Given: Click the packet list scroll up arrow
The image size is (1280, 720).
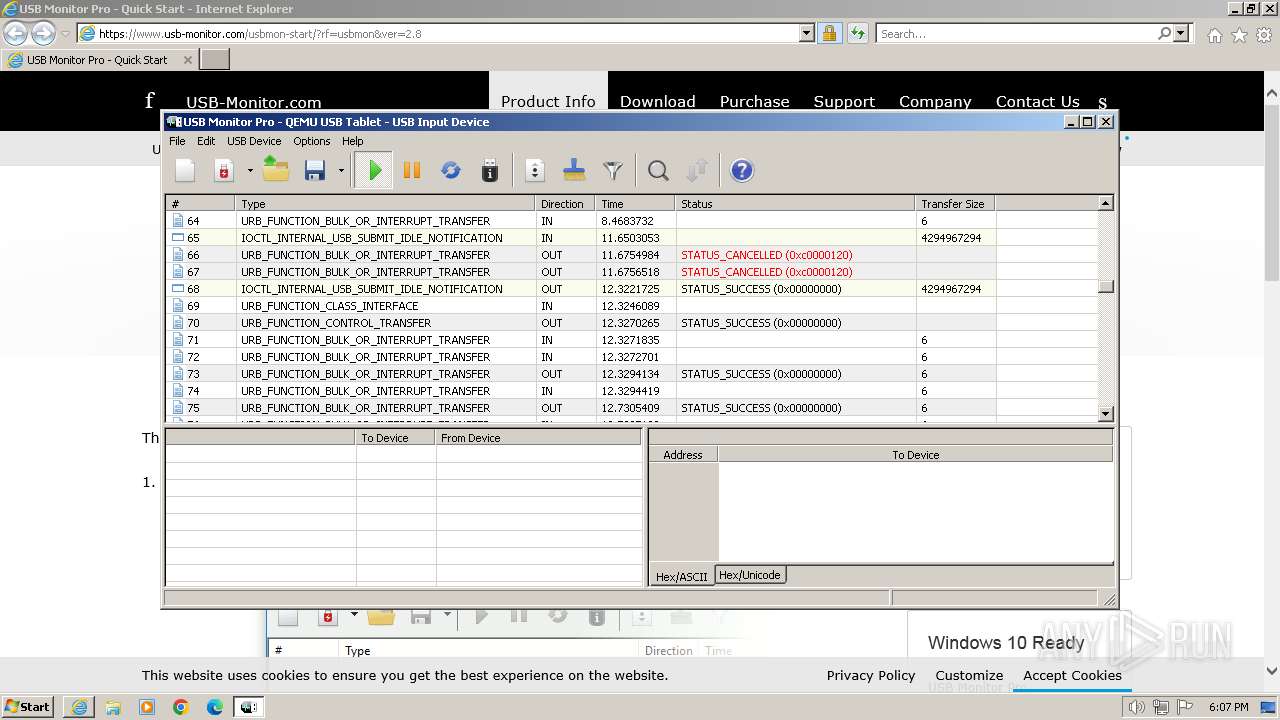Looking at the screenshot, I should (x=1105, y=204).
